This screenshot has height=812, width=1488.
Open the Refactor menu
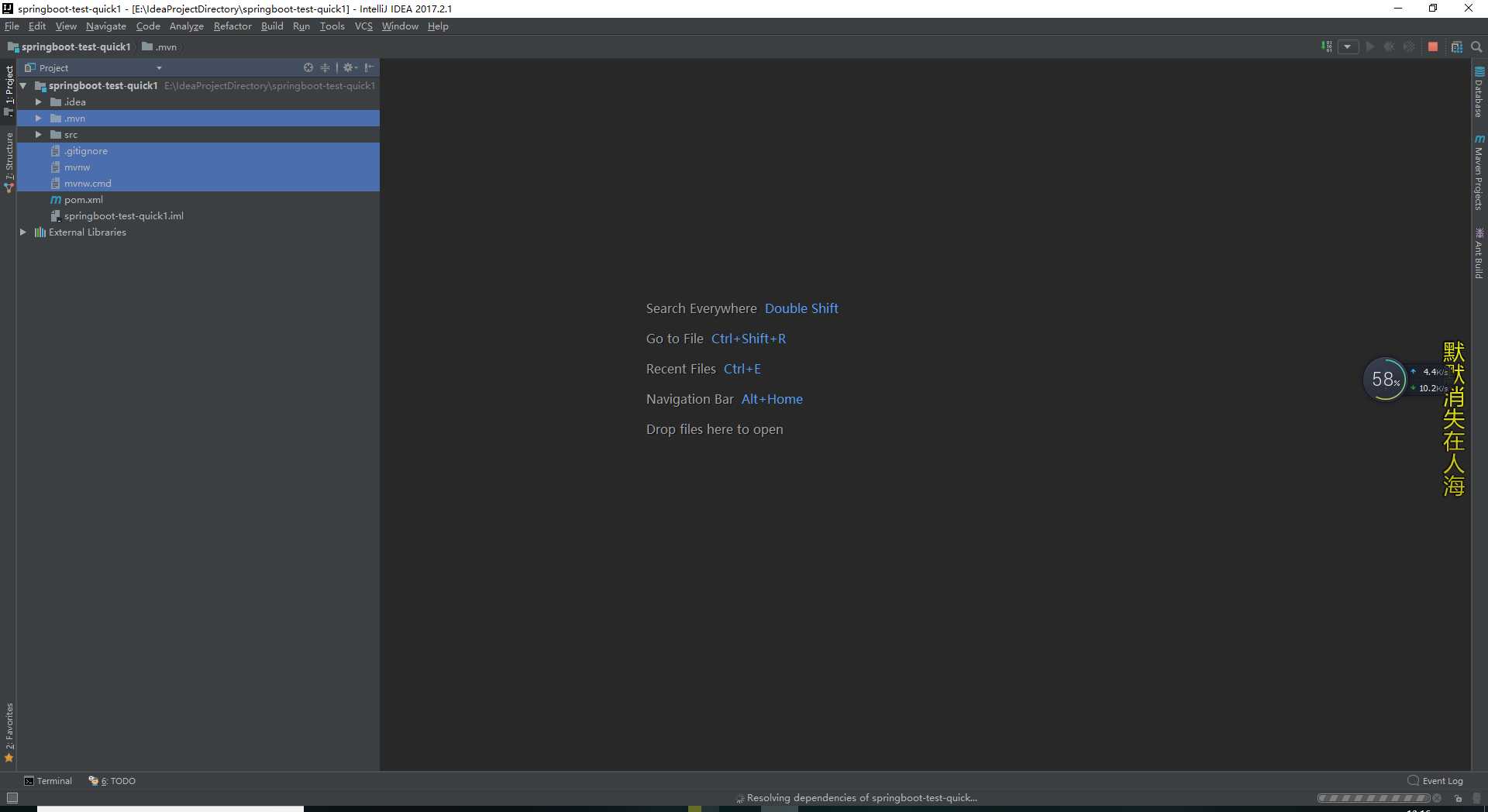point(232,26)
